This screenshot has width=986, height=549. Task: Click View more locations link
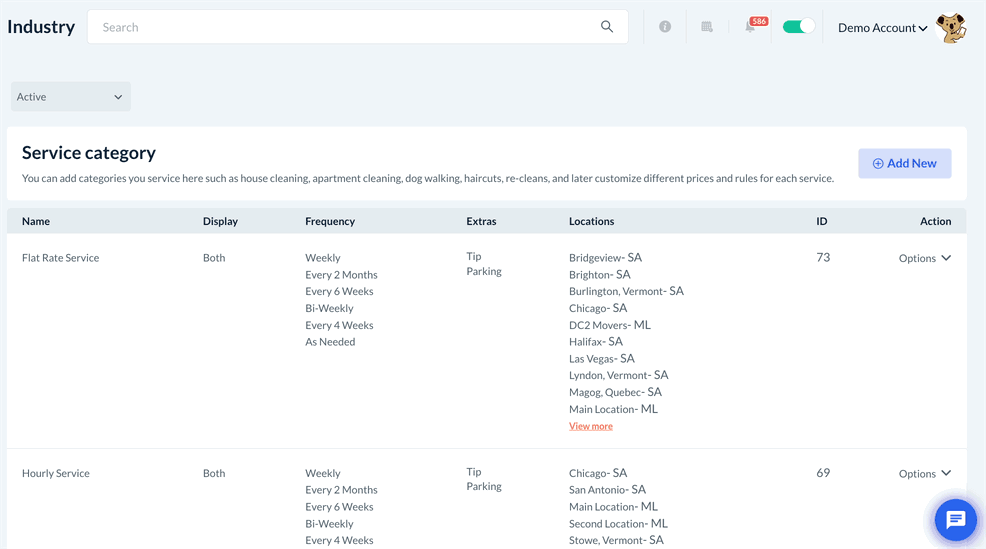click(x=591, y=426)
